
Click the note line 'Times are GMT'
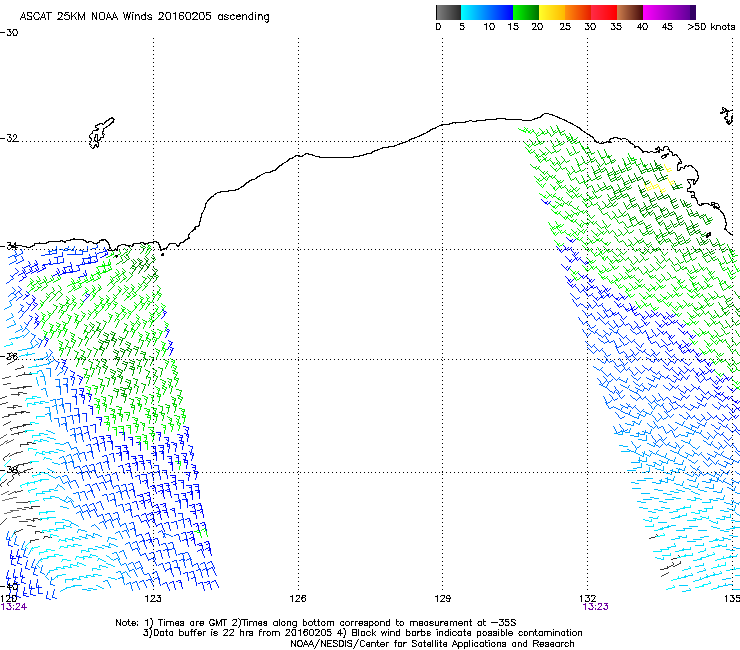click(x=192, y=623)
